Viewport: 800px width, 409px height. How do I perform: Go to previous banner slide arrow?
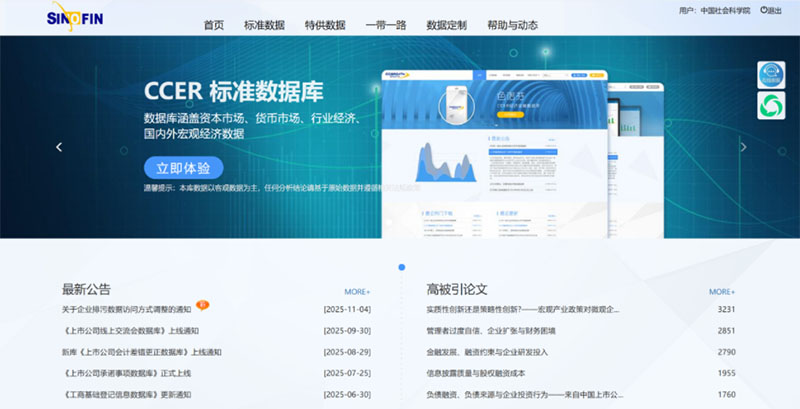pyautogui.click(x=59, y=147)
